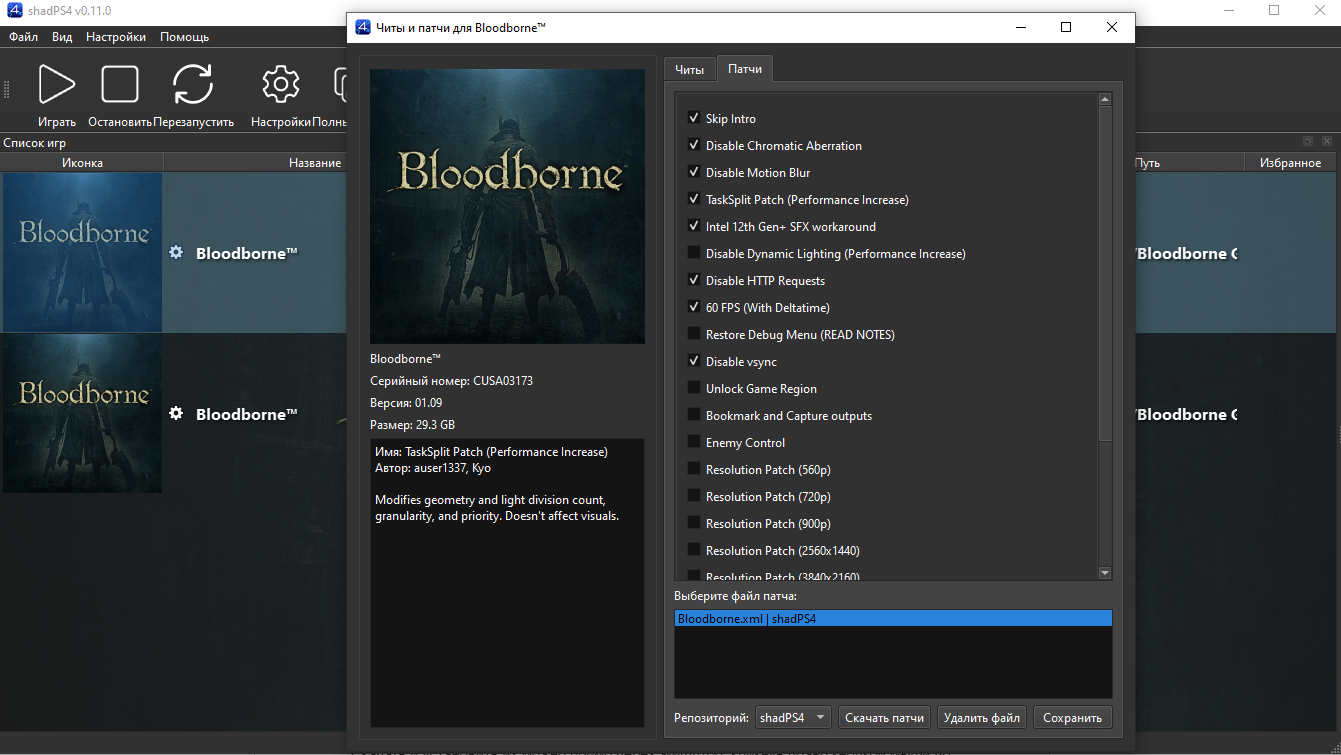
Task: Minimize the cheats and patches dialog
Action: [1020, 28]
